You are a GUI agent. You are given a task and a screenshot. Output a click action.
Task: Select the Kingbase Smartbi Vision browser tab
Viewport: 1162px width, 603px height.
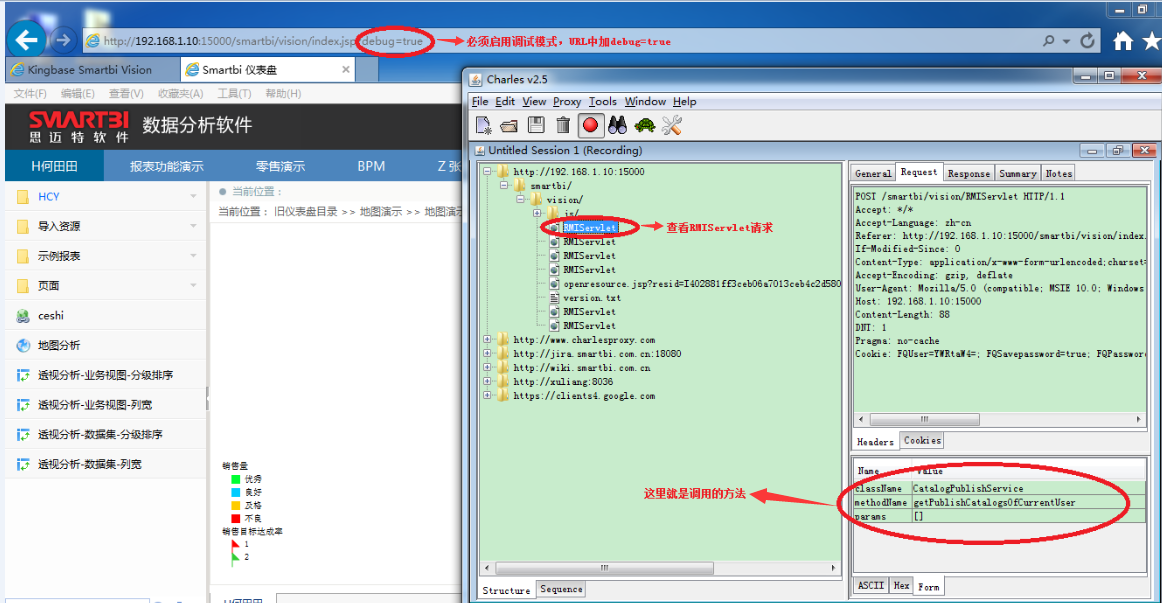(x=90, y=70)
